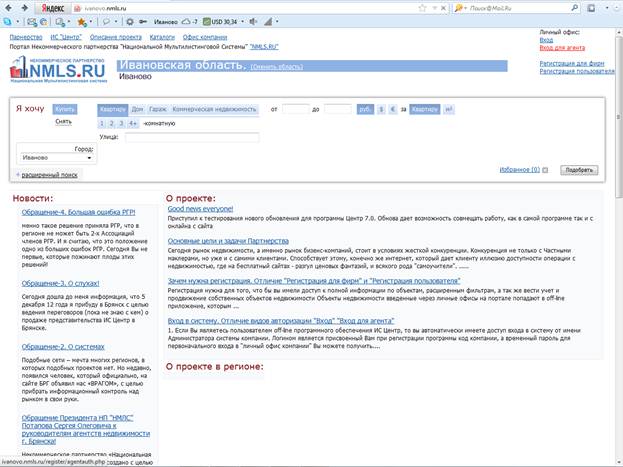This screenshot has width=623, height=467.
Task: Open the Каталоги menu link
Action: [x=162, y=37]
